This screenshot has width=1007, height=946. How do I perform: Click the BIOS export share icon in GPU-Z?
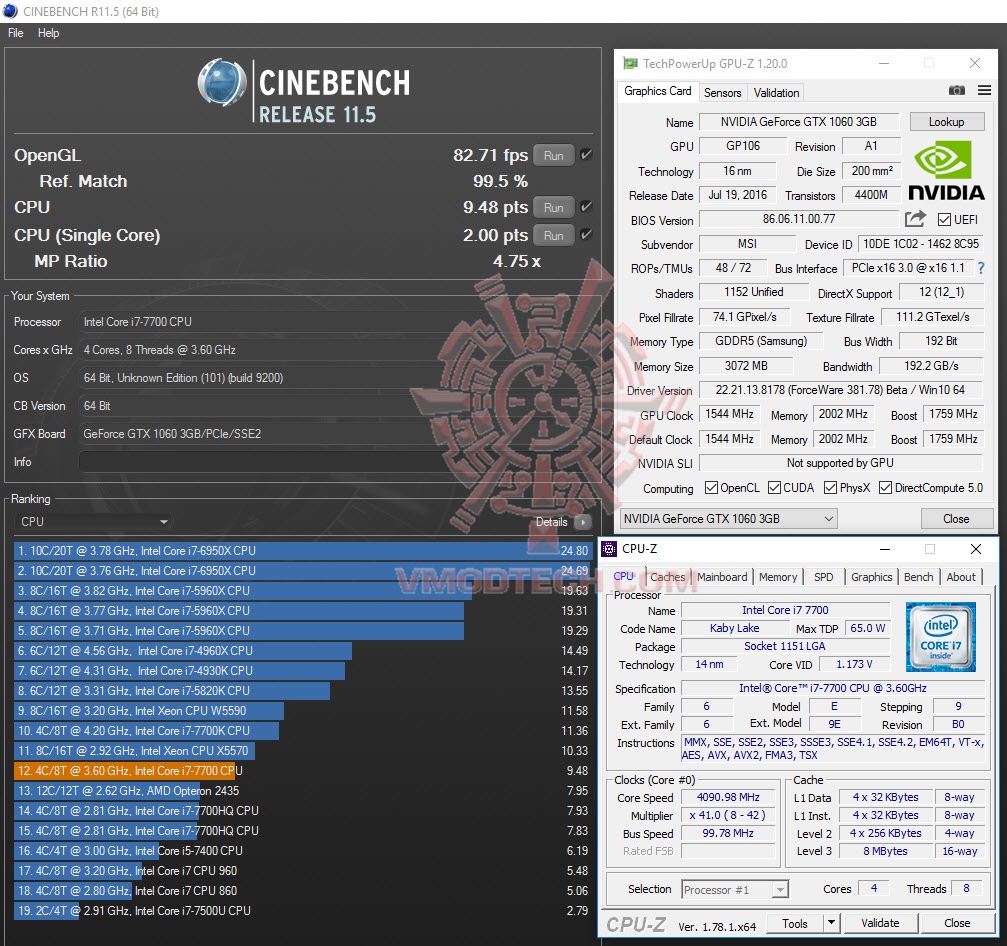(915, 219)
